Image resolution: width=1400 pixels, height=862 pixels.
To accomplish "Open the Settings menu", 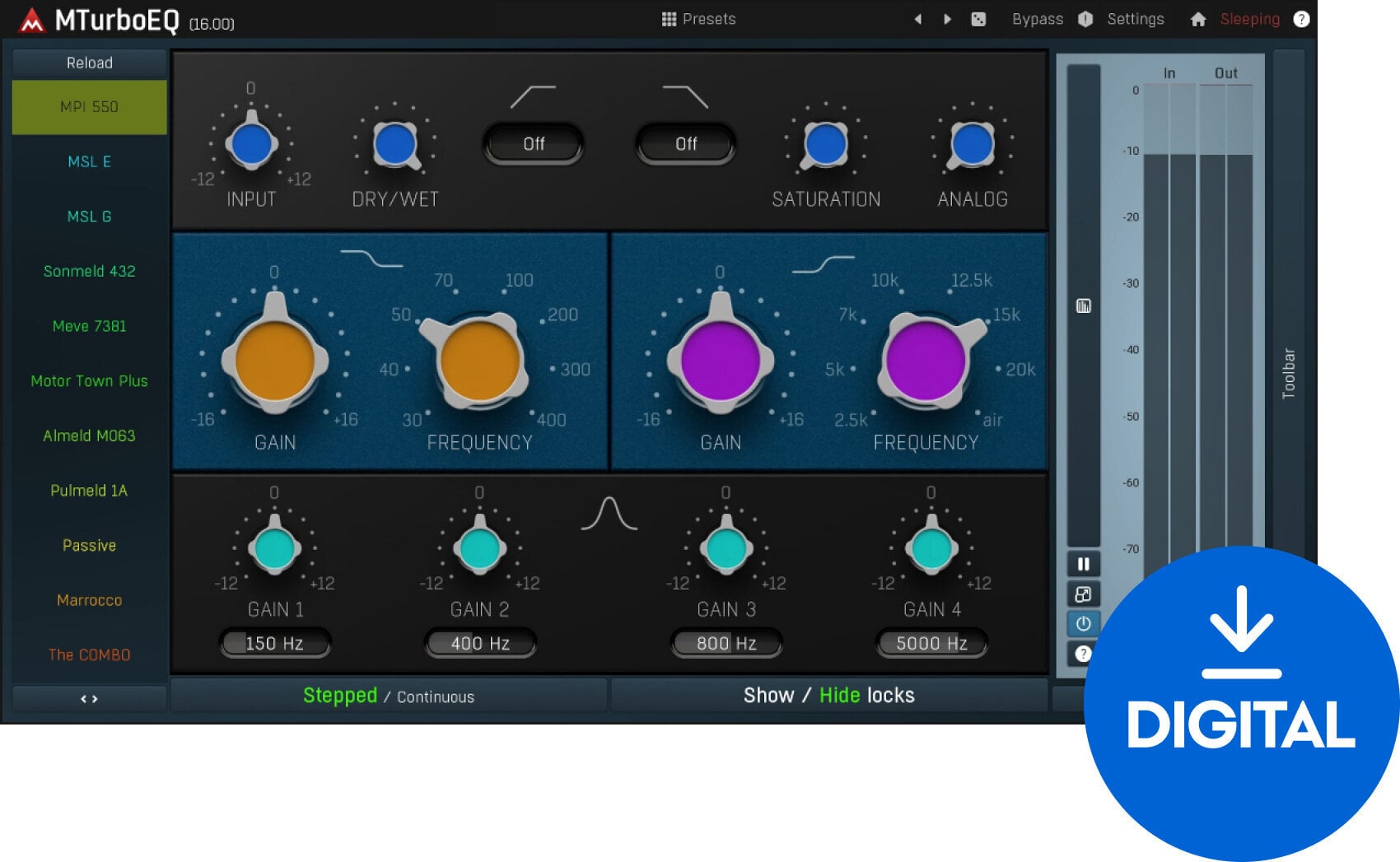I will [1134, 19].
